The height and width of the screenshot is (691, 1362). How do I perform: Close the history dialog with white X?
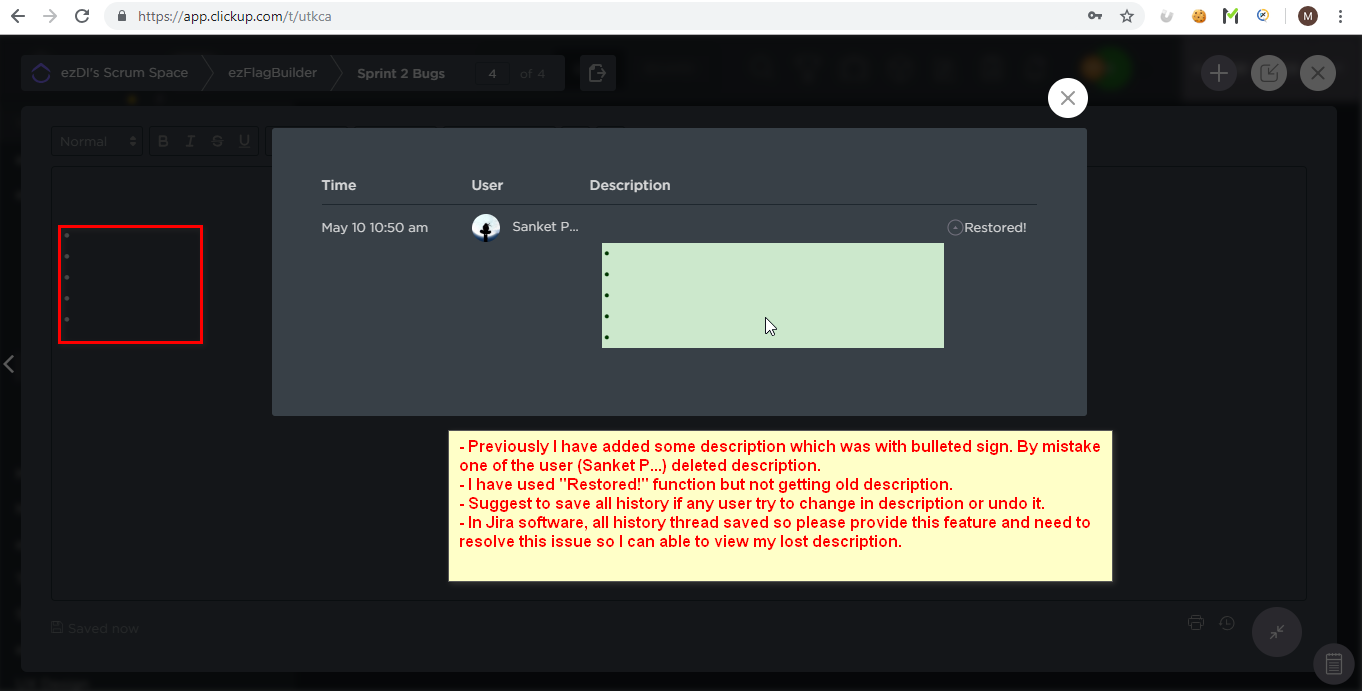click(x=1067, y=98)
